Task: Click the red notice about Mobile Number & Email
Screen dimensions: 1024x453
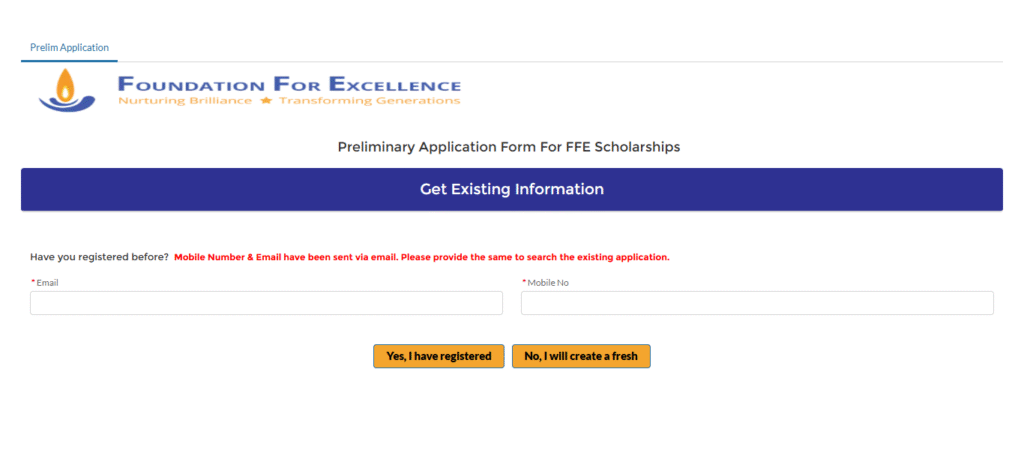Action: click(421, 257)
